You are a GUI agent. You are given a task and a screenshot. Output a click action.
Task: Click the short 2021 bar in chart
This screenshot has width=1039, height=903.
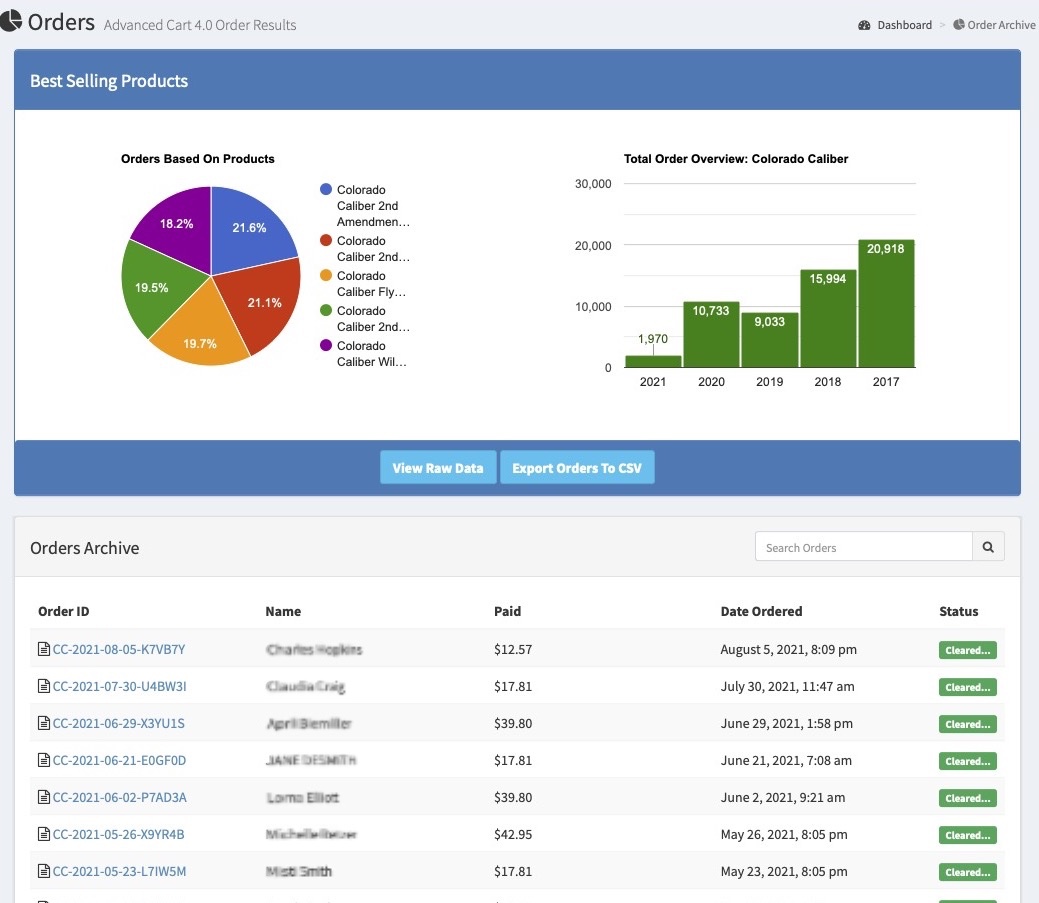point(653,361)
